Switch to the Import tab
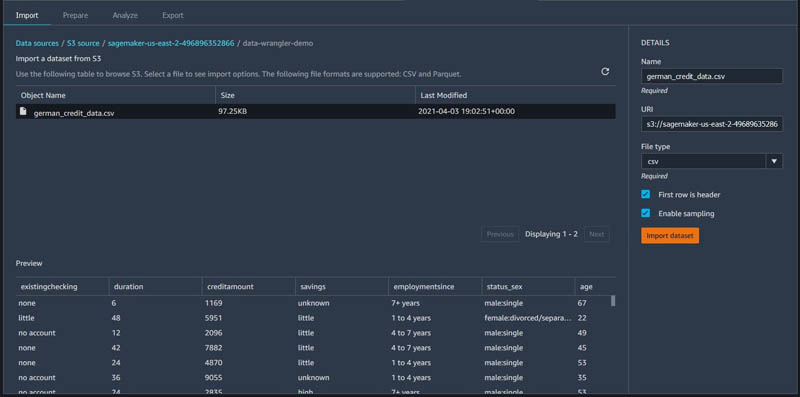The image size is (800, 397). click(x=27, y=15)
